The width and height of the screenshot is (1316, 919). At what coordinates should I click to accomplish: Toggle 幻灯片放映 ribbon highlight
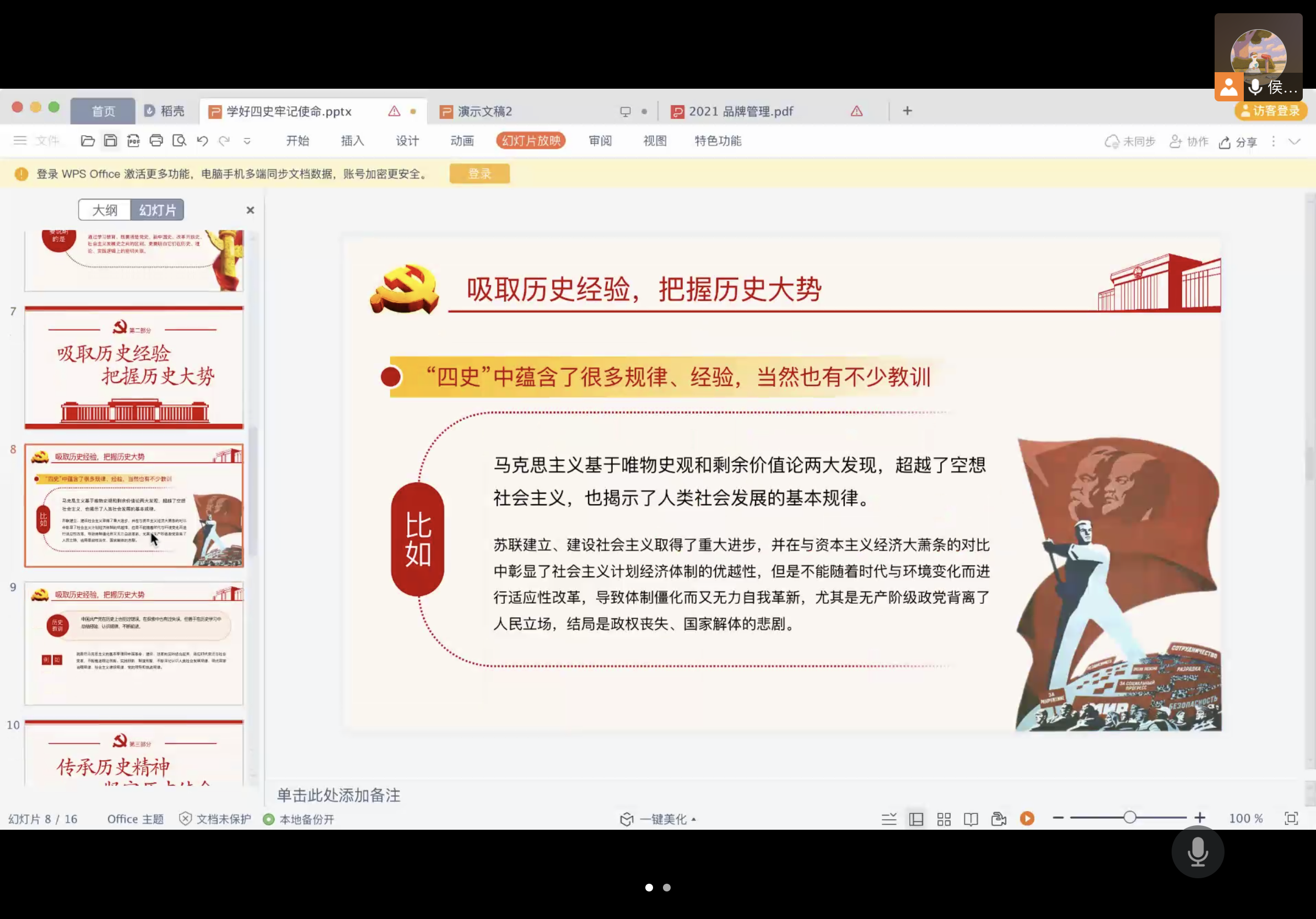530,140
